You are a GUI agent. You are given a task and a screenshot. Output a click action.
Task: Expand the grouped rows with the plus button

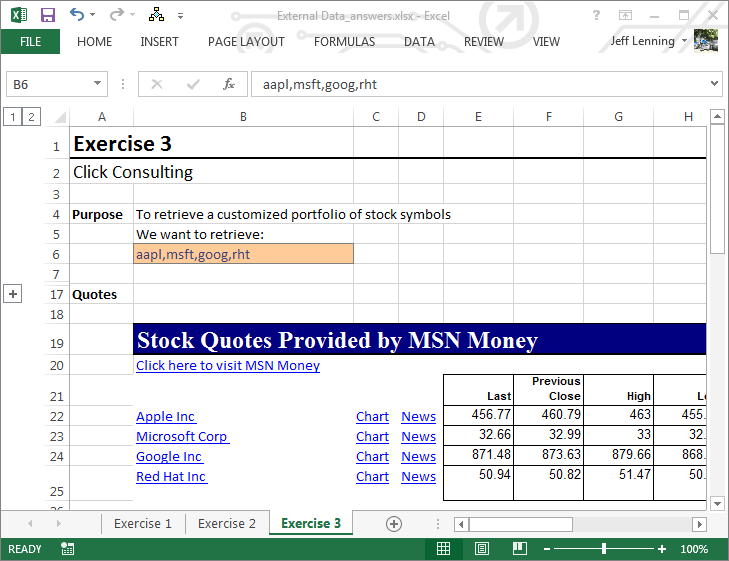pos(13,294)
